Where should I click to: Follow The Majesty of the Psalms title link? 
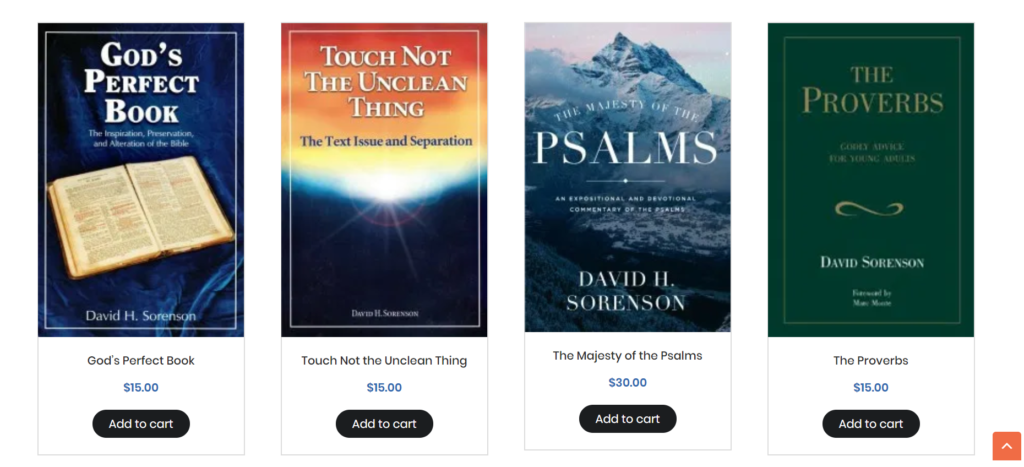point(628,356)
